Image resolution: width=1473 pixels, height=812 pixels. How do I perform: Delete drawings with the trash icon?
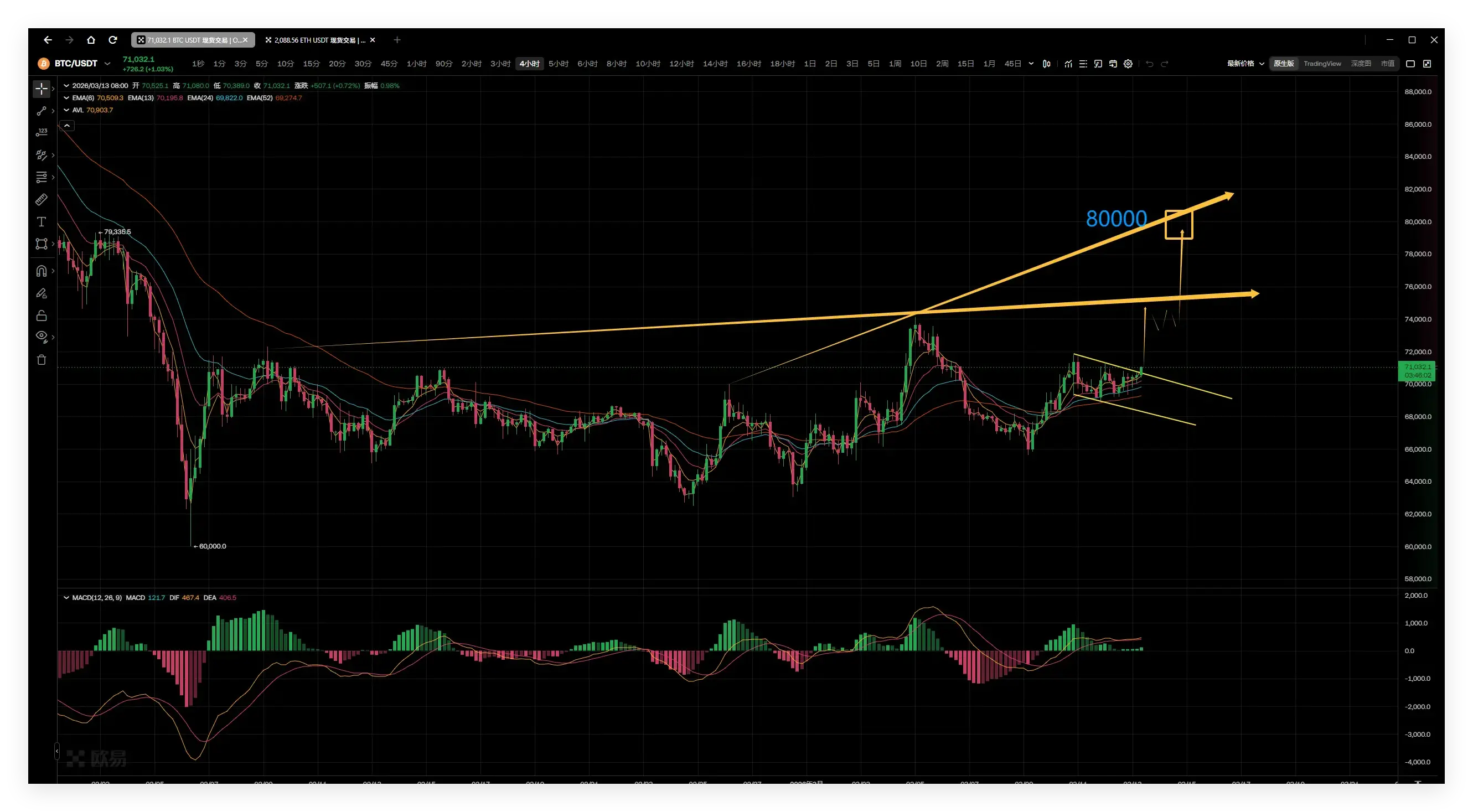point(41,360)
